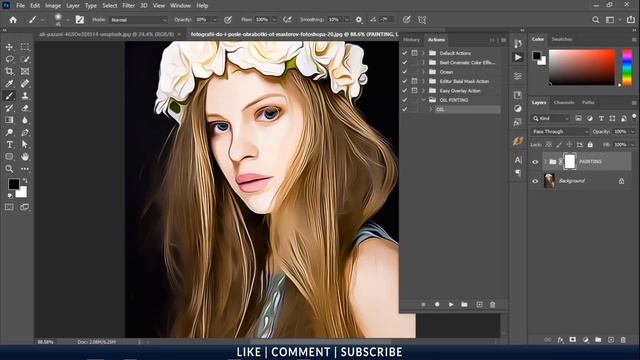Click the brush Opacity value field
This screenshot has height=360, width=640.
pos(202,20)
